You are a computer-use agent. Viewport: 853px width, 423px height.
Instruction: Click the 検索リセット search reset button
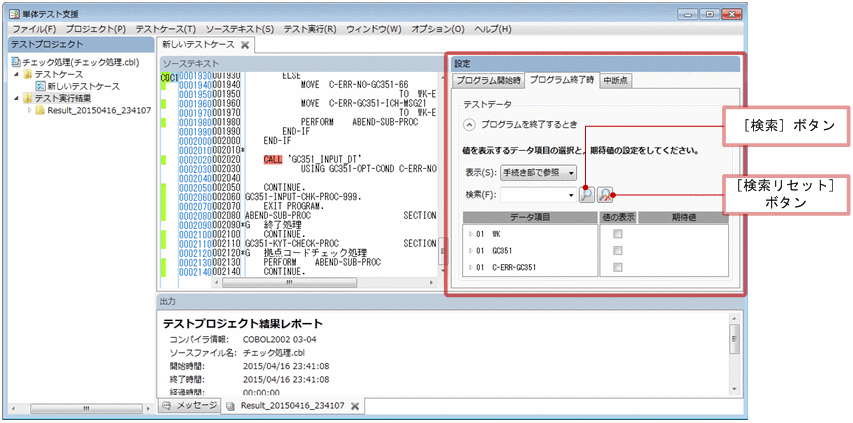coord(605,195)
